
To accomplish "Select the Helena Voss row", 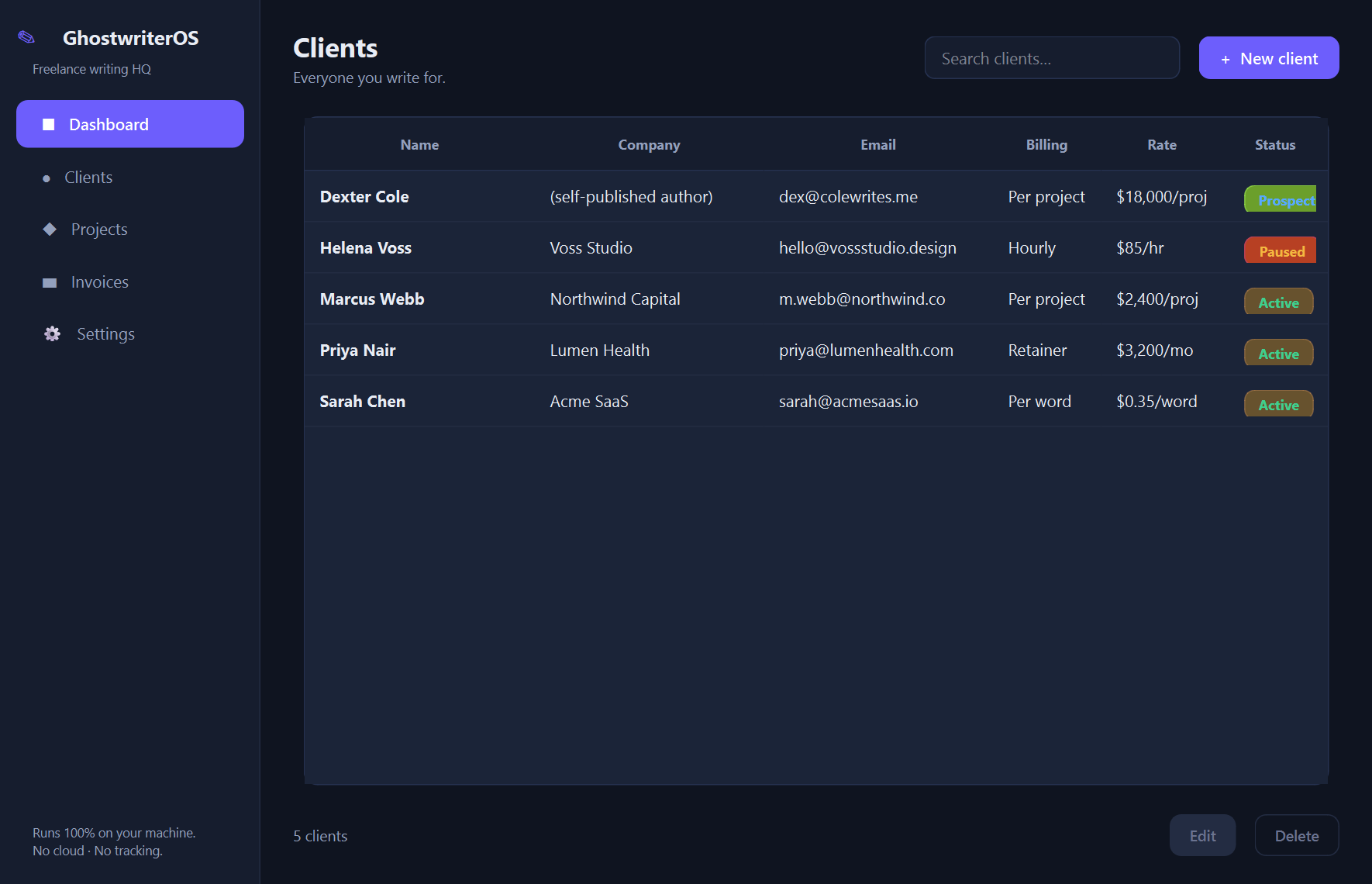I will click(816, 247).
